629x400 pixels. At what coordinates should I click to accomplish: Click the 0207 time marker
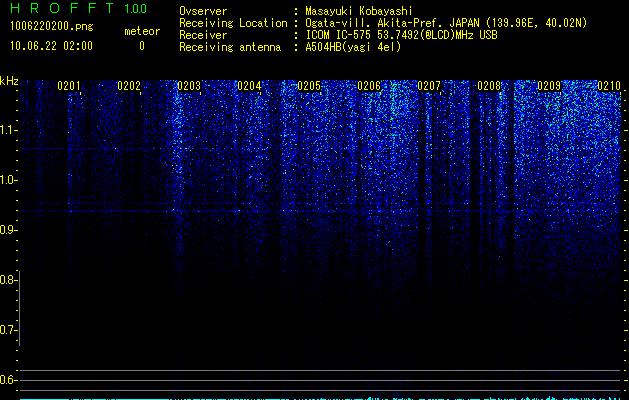[x=429, y=86]
